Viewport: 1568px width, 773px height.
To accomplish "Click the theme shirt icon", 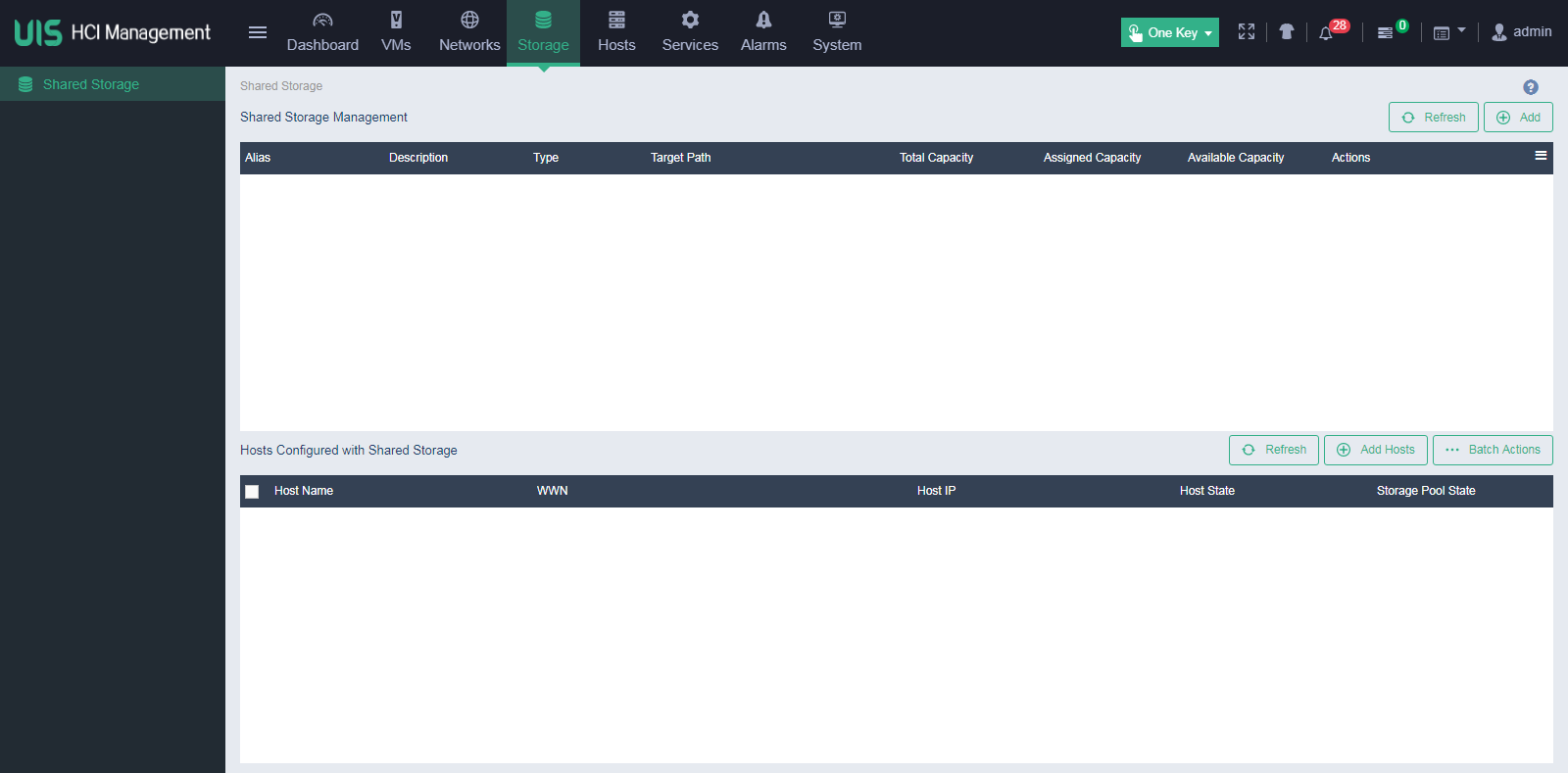I will point(1287,32).
